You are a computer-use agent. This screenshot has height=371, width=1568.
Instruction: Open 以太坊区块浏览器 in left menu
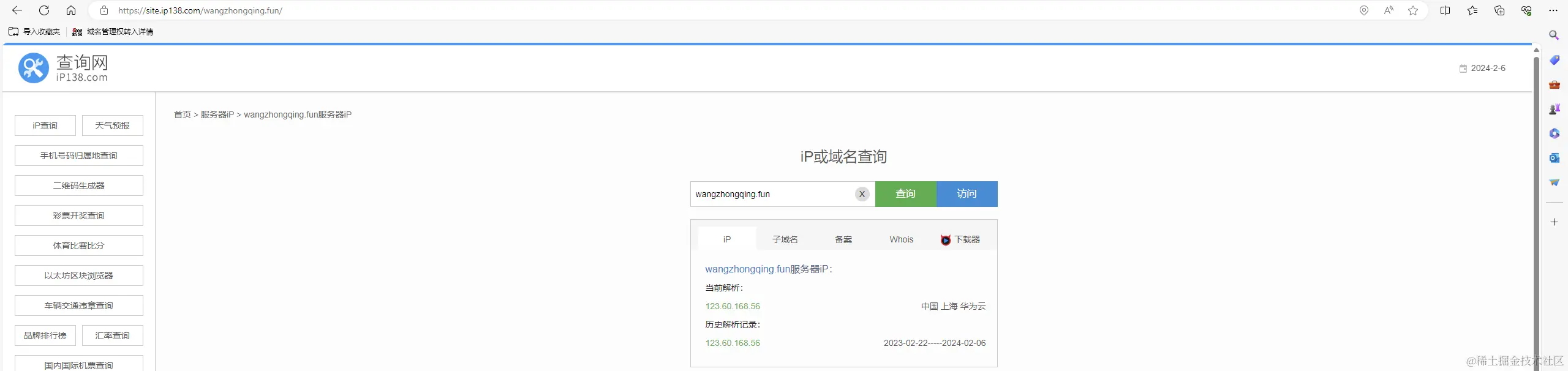(x=79, y=275)
